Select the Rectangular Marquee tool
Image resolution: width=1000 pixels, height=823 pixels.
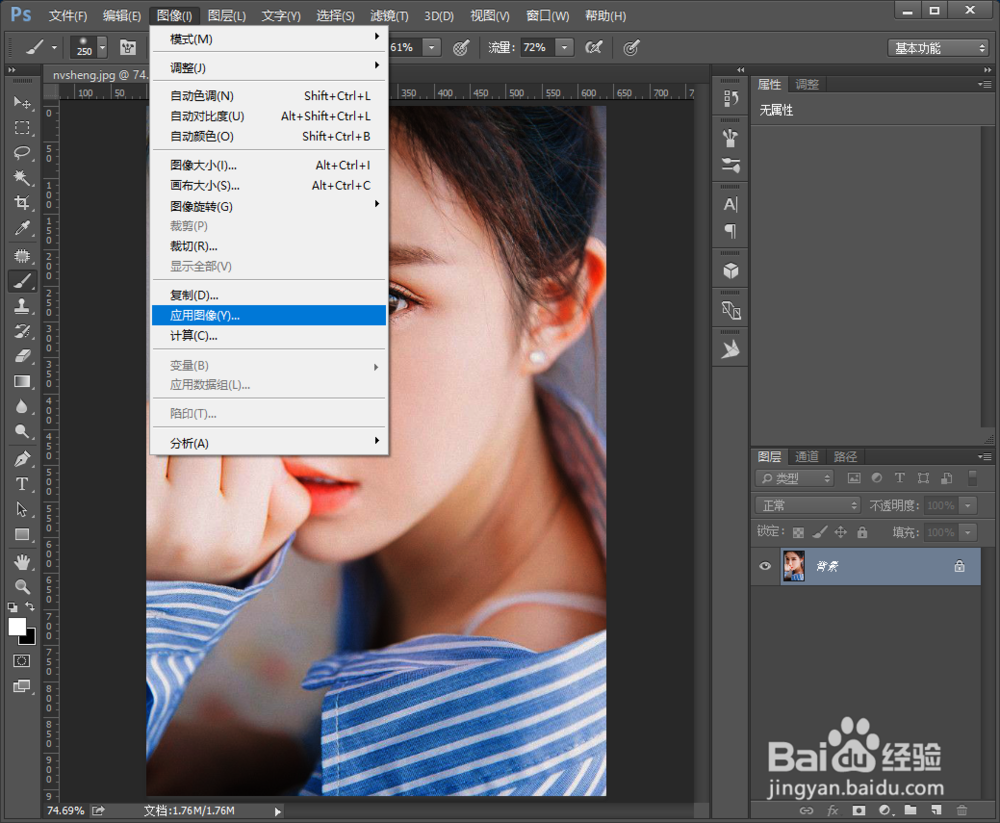pos(22,128)
